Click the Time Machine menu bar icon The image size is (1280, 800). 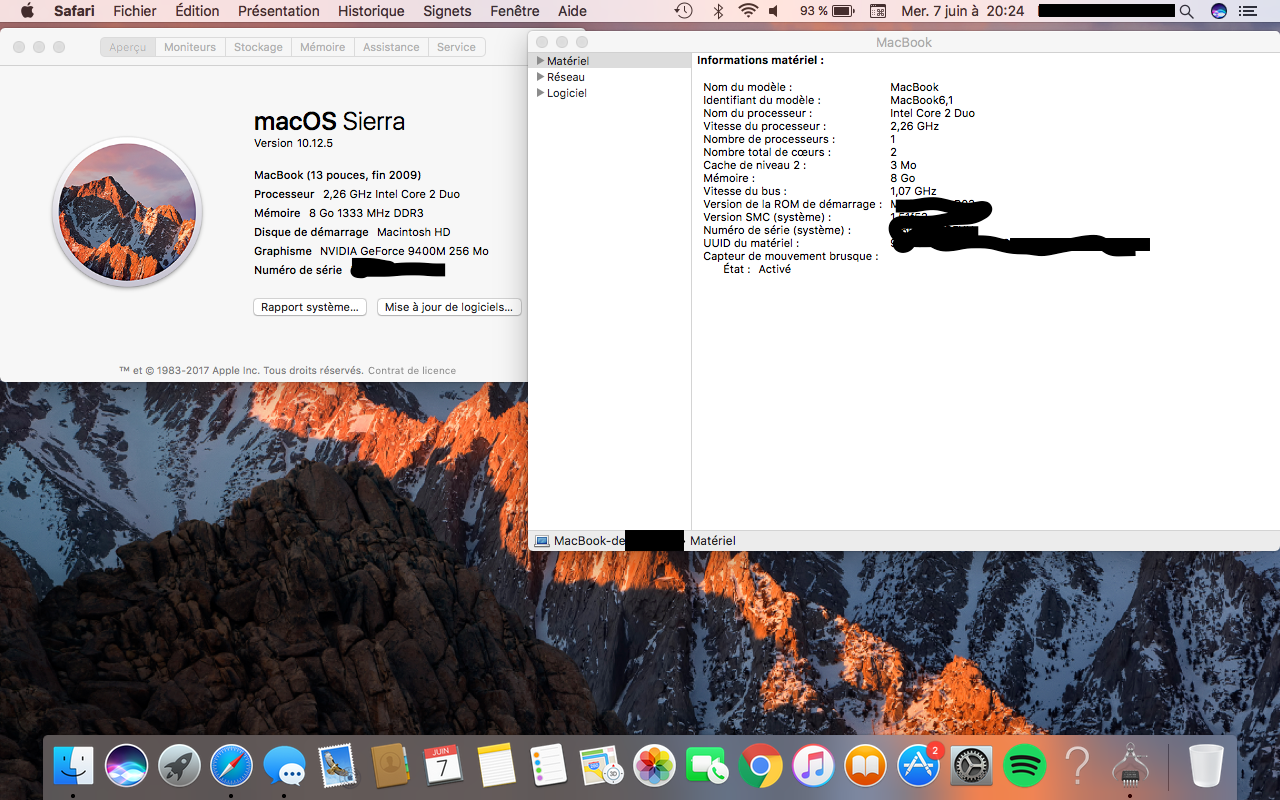click(684, 11)
